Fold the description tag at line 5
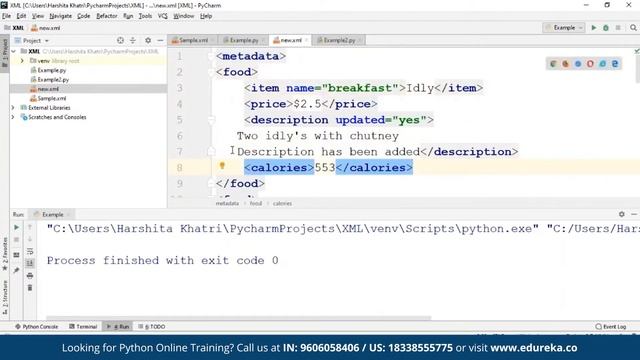Viewport: 640px width, 360px height. [211, 120]
